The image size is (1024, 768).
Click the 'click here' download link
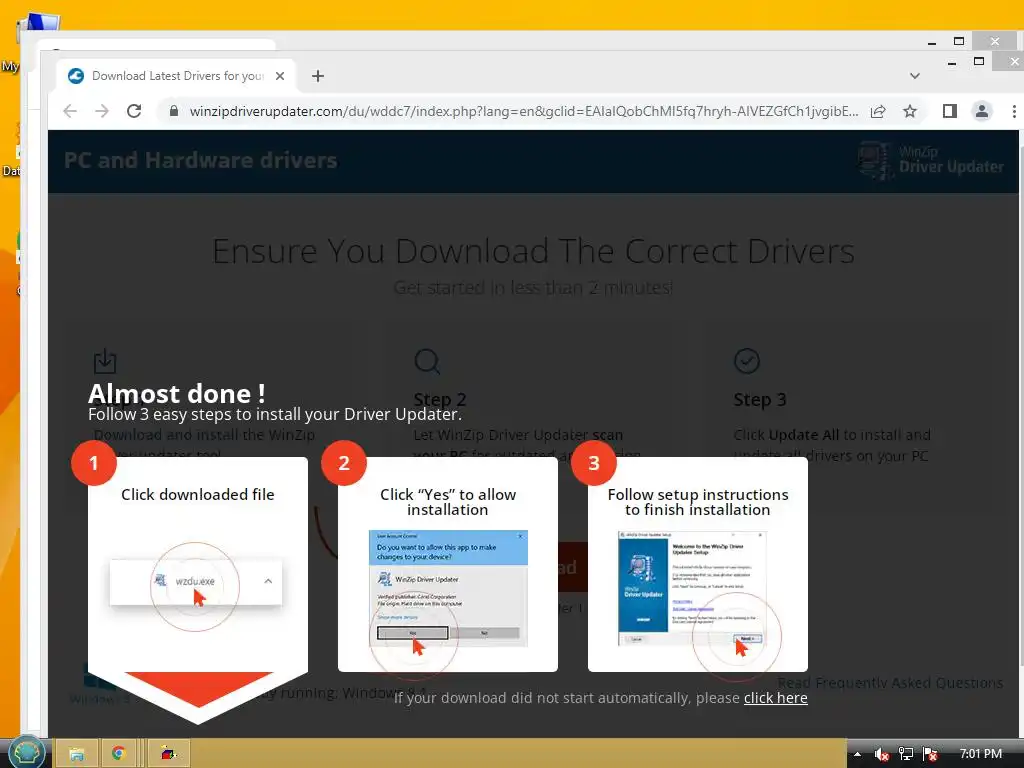click(775, 698)
